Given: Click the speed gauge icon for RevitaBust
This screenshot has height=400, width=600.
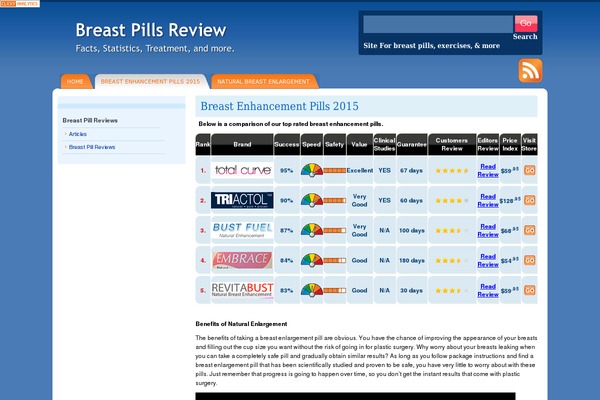Looking at the screenshot, I should 312,290.
